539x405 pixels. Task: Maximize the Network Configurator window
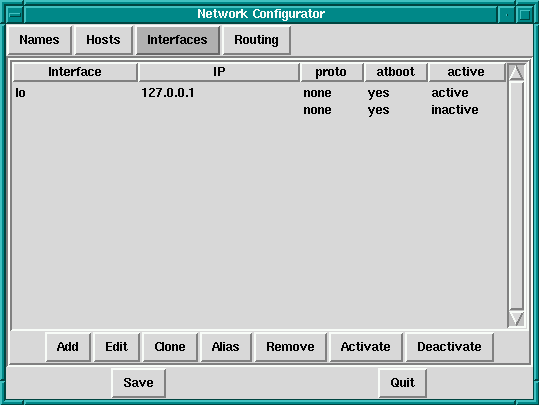coord(524,15)
